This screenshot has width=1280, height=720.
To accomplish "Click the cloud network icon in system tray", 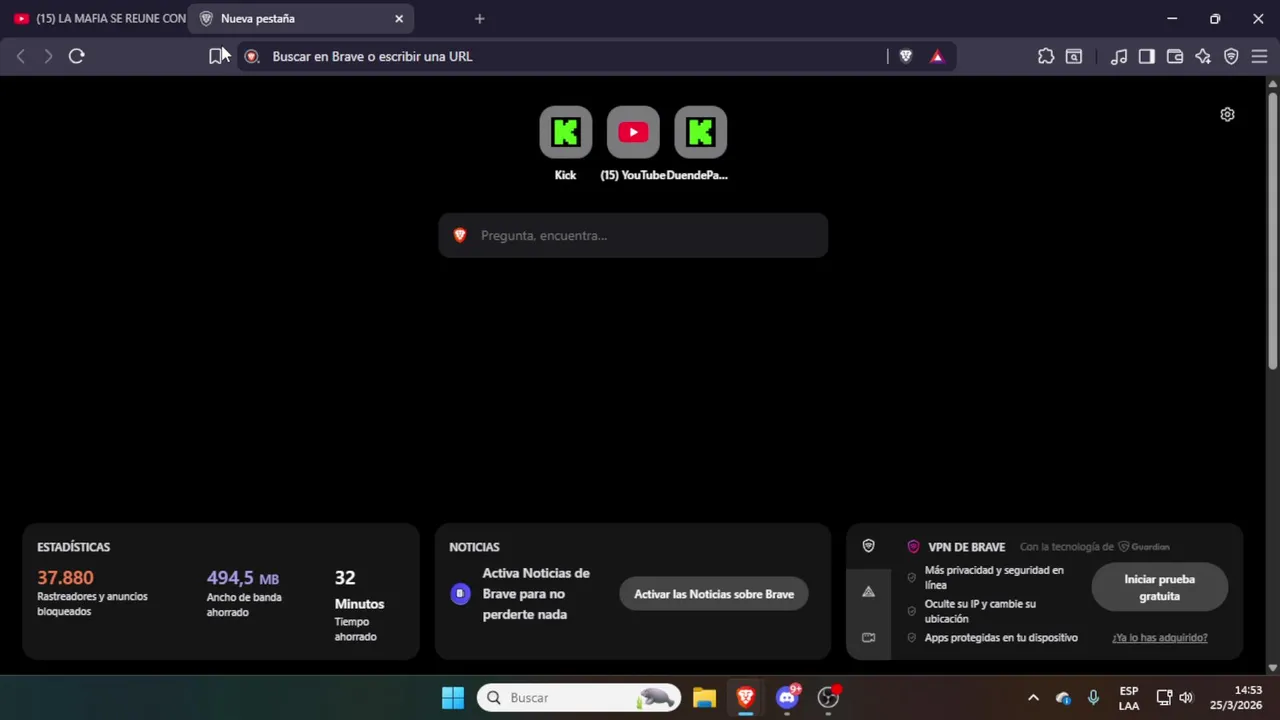I will (1063, 697).
